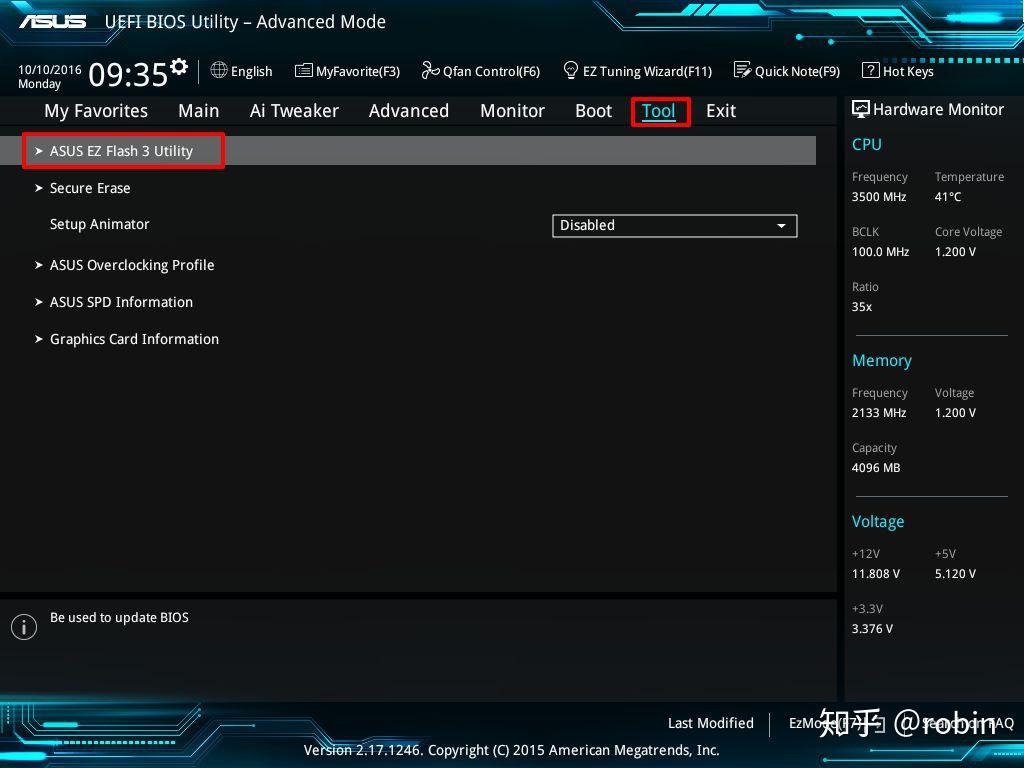Click 'Be used to update BIOS' help text
The width and height of the screenshot is (1024, 768).
pyautogui.click(x=120, y=618)
